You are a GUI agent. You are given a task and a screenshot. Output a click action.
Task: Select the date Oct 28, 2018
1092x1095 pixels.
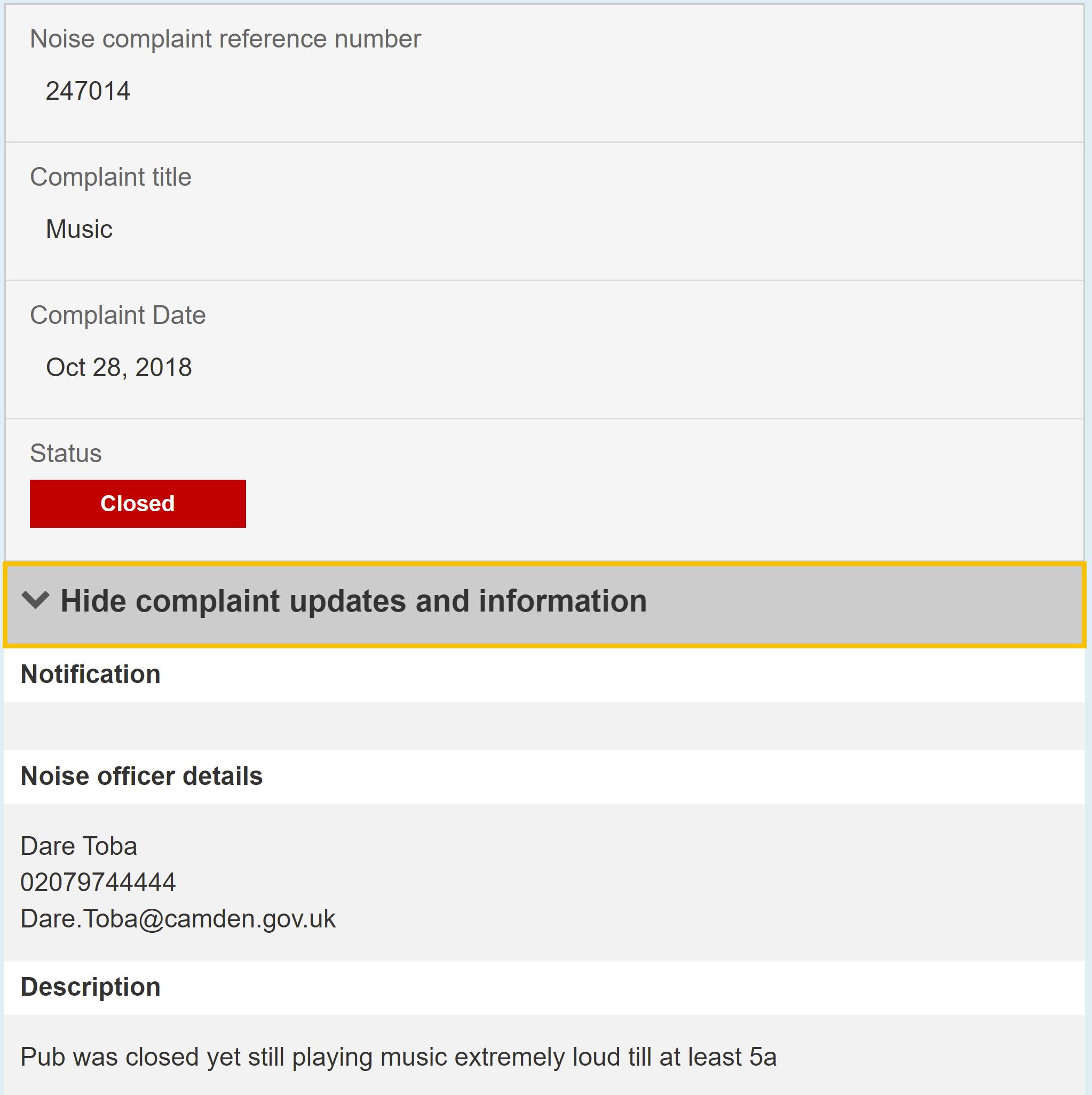pos(119,367)
